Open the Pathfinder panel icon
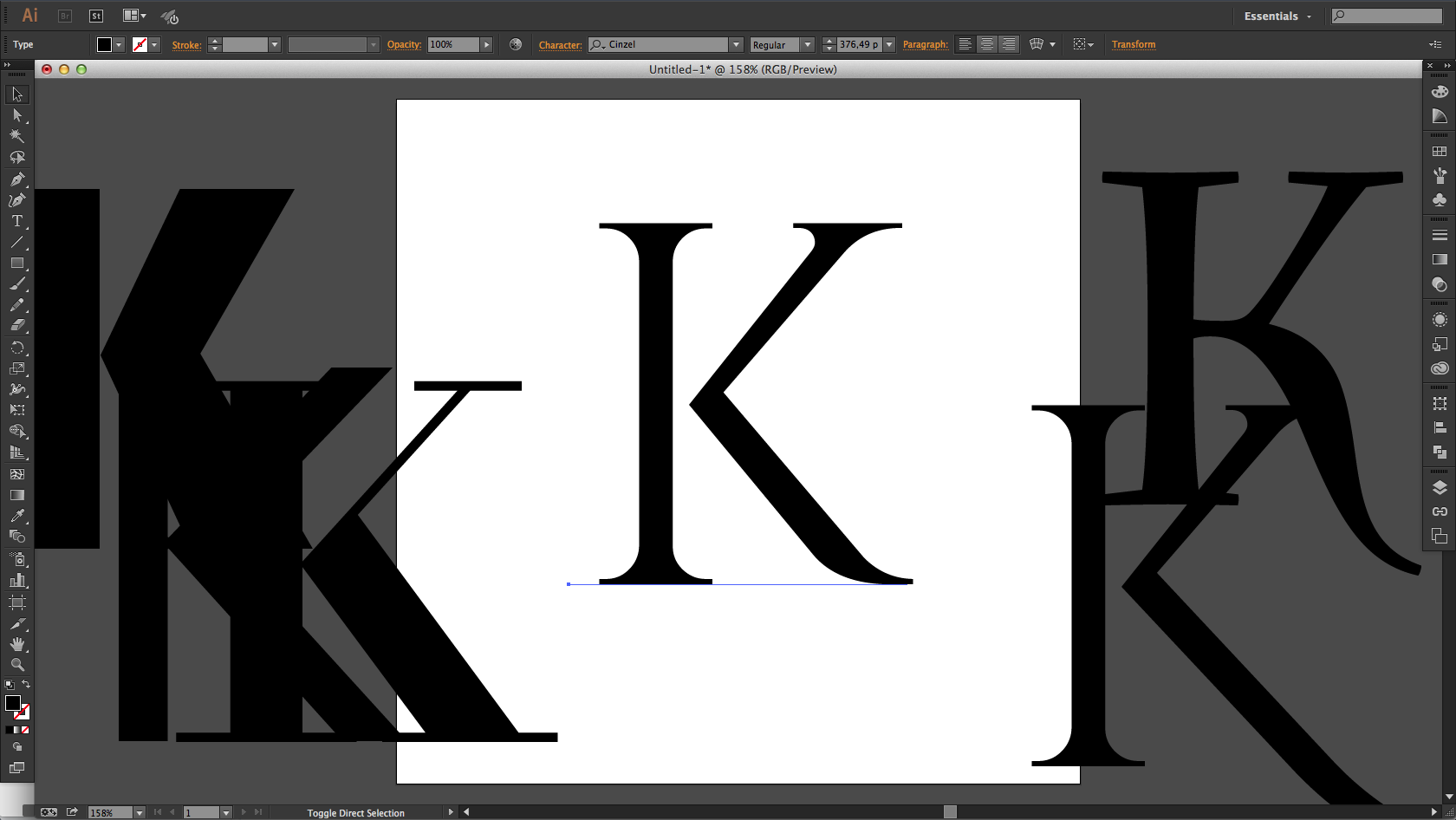The width and height of the screenshot is (1456, 820). [x=1440, y=452]
